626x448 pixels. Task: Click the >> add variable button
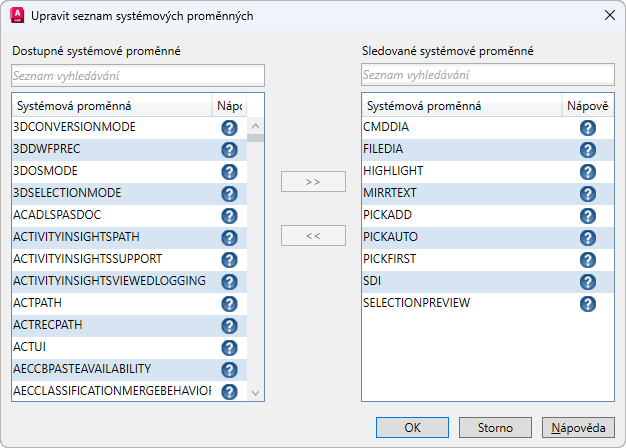coord(313,182)
